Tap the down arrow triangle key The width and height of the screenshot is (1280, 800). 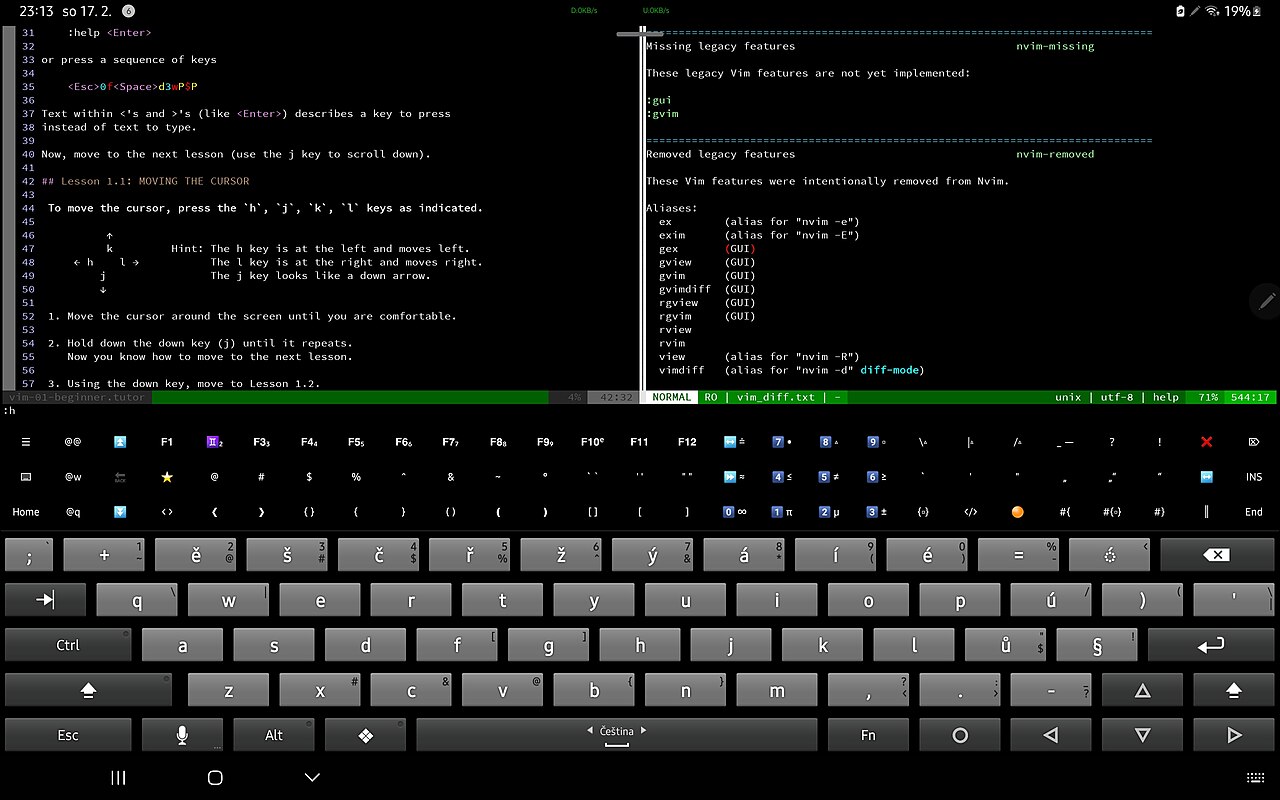coord(1142,735)
